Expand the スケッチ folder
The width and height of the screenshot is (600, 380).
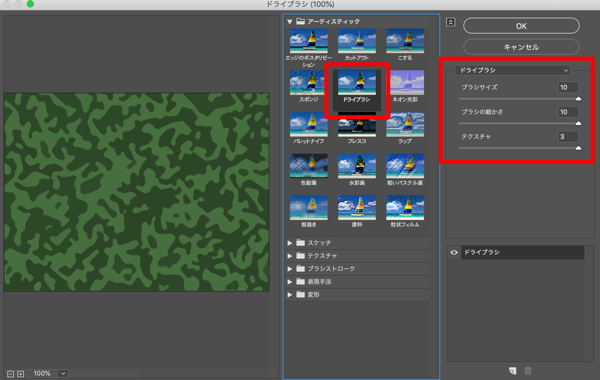[290, 243]
